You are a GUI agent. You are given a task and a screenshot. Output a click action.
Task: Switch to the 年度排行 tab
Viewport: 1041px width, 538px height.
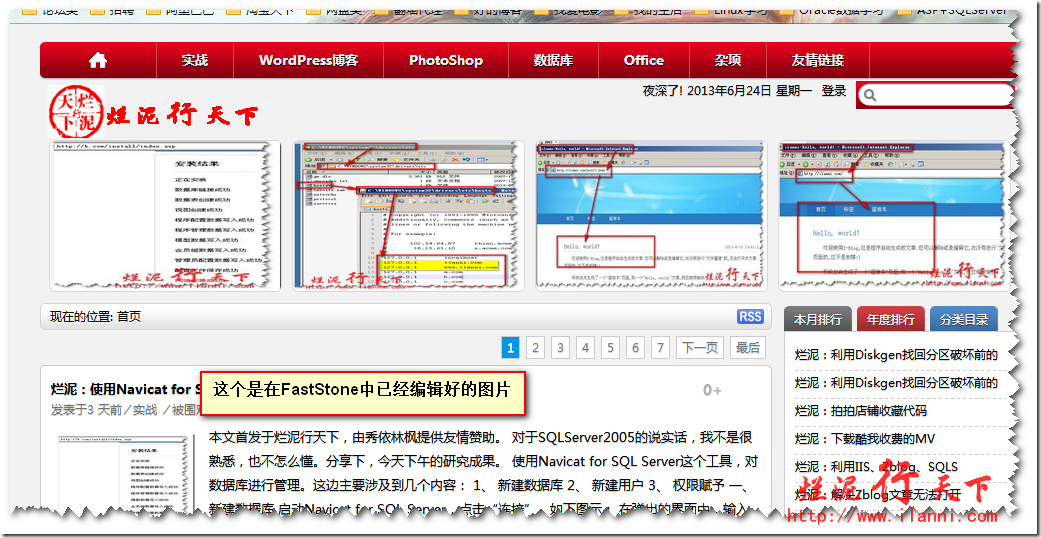coord(890,319)
